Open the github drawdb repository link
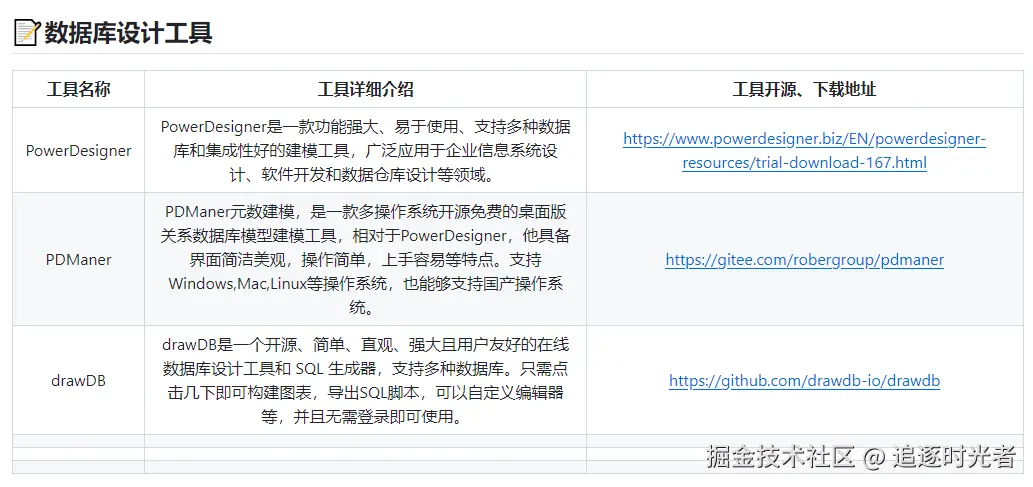The height and width of the screenshot is (487, 1033). coord(804,381)
